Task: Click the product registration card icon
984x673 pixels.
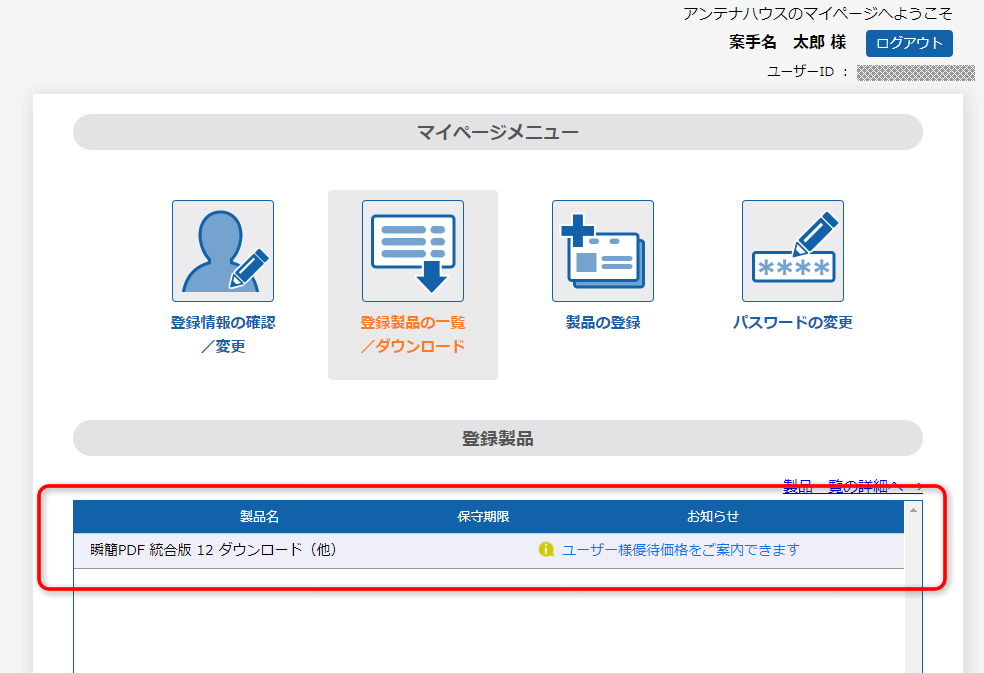Action: [602, 251]
